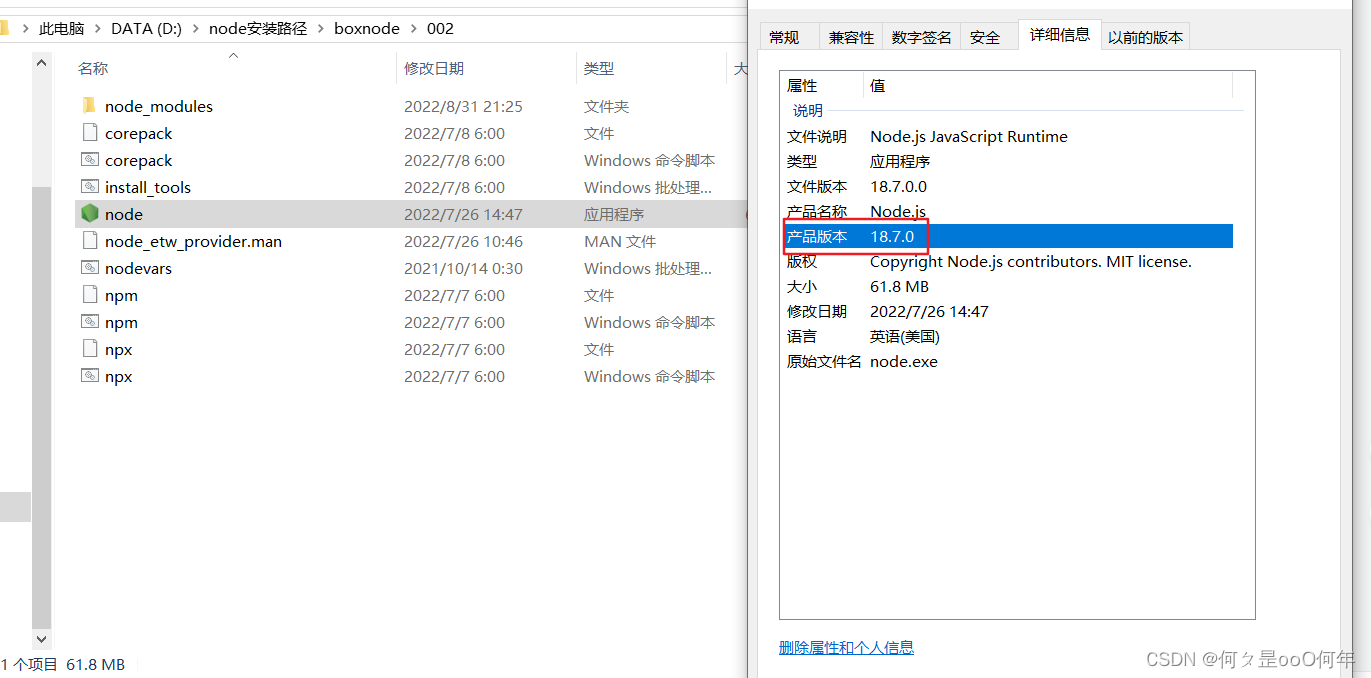The height and width of the screenshot is (678, 1371).
Task: Navigate to DATA (D:) via breadcrumb
Action: pos(145,28)
